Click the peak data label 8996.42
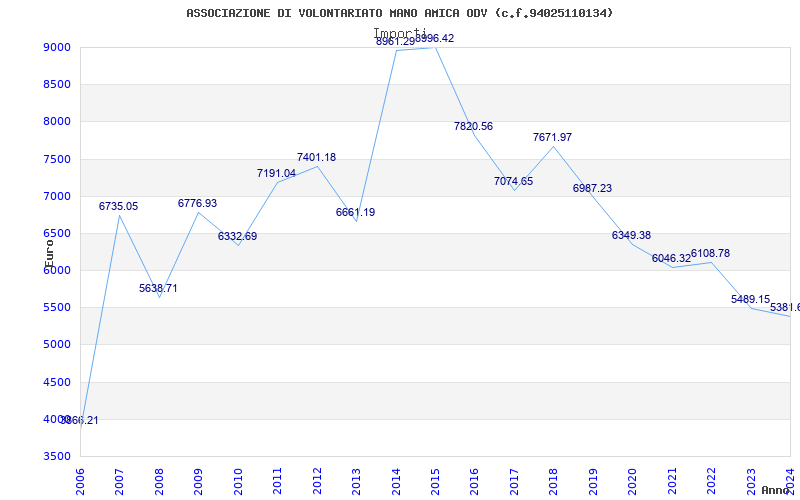The width and height of the screenshot is (800, 500). coord(435,39)
